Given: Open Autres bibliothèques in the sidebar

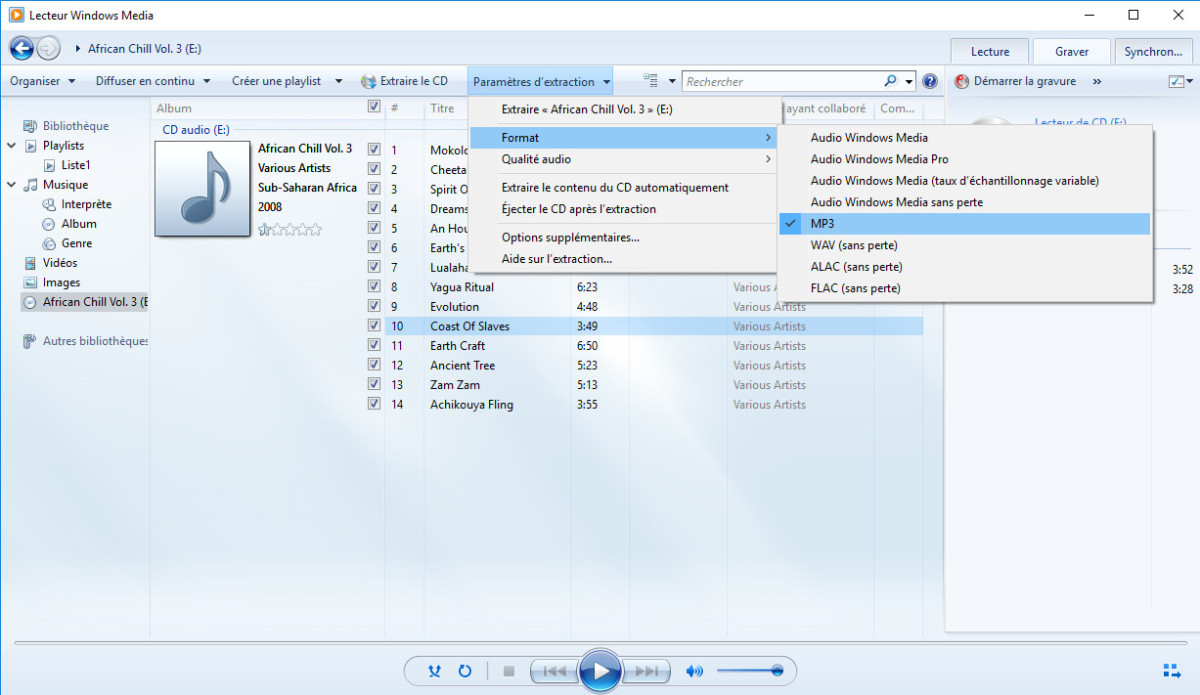Looking at the screenshot, I should point(85,341).
